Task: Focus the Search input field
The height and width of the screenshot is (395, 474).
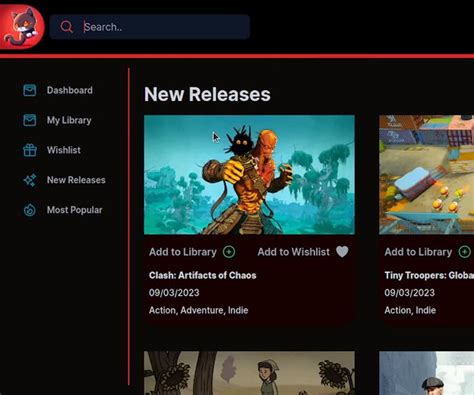Action: point(150,27)
